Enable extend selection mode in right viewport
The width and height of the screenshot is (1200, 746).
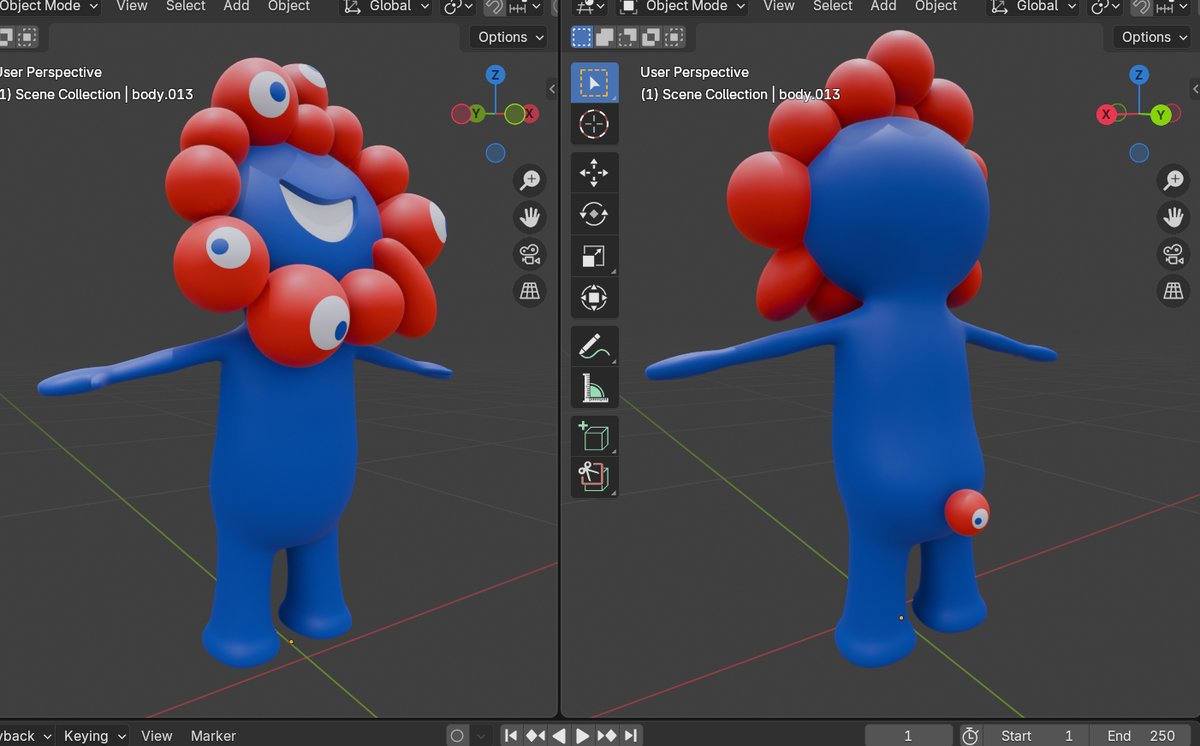605,37
